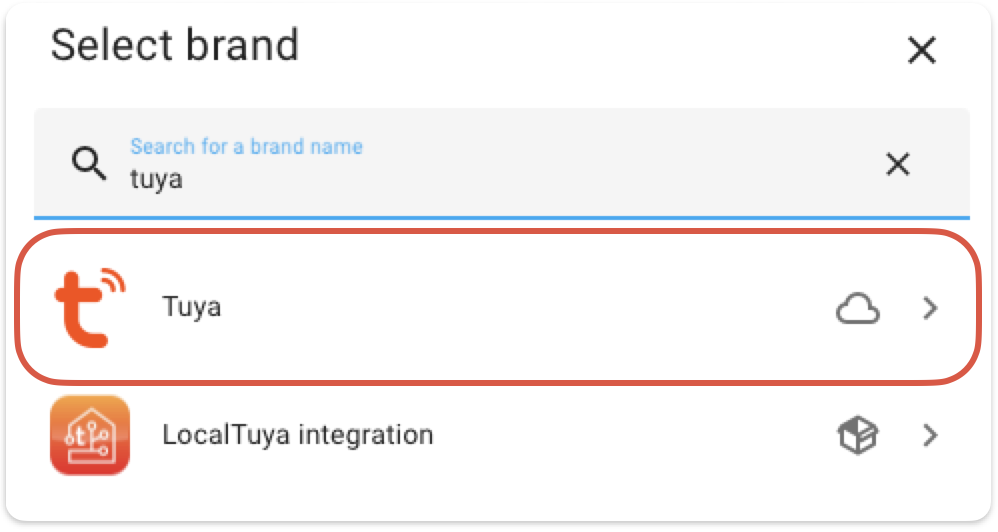
Task: Clear the brand search text
Action: (x=898, y=165)
